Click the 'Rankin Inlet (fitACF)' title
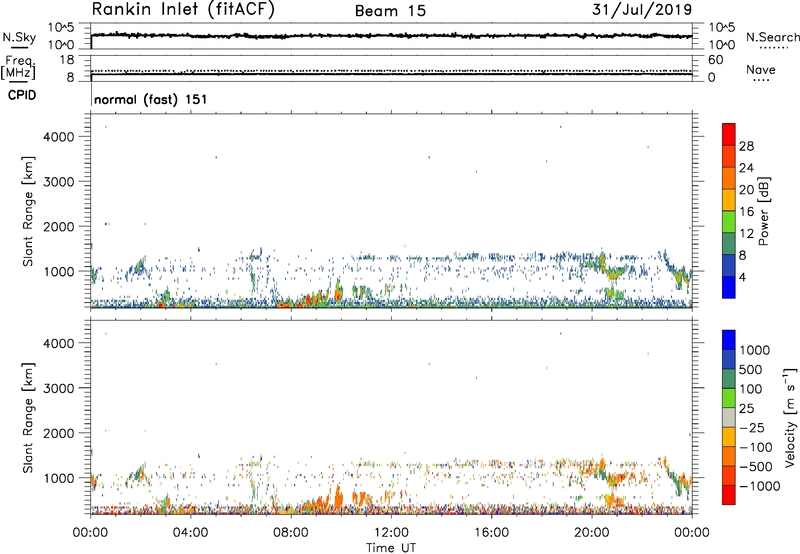The height and width of the screenshot is (554, 800). [x=183, y=10]
